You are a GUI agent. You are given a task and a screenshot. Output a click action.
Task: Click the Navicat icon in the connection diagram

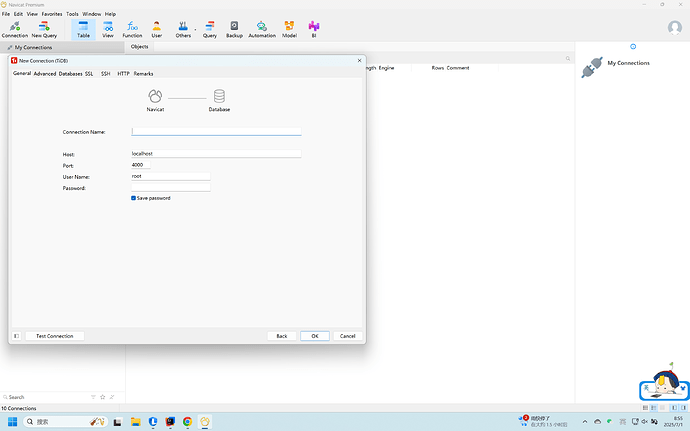click(x=155, y=96)
